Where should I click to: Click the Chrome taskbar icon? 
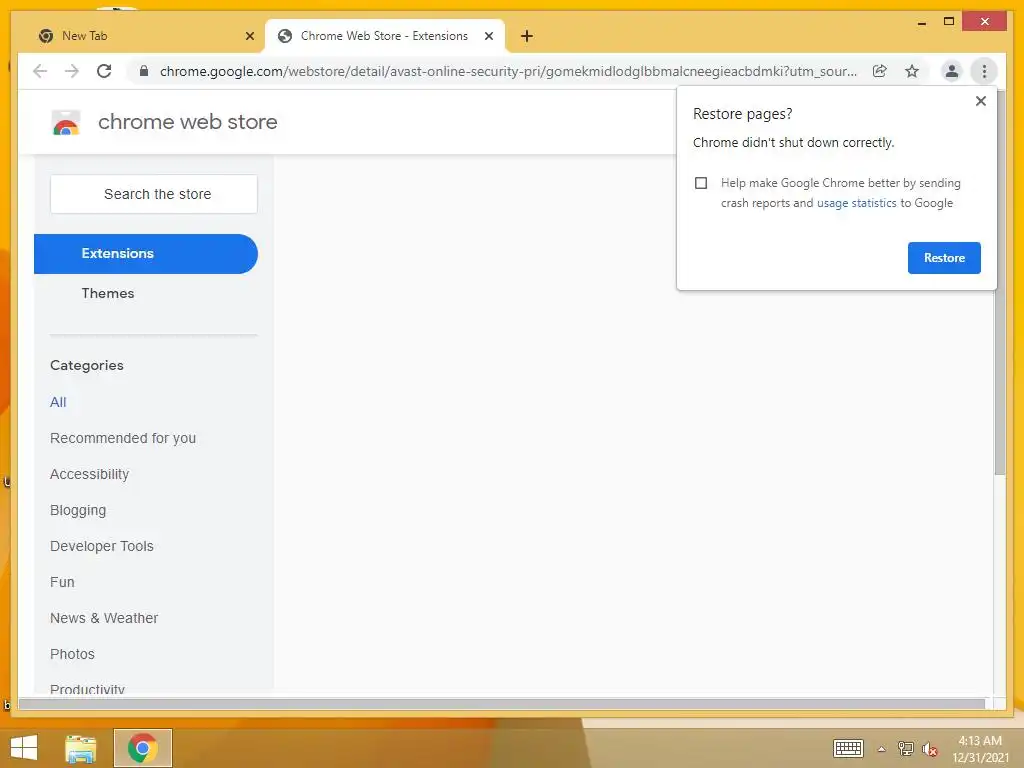pos(142,748)
